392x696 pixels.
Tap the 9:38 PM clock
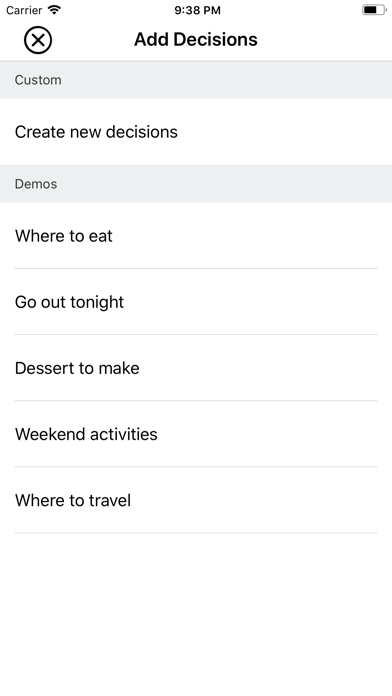click(x=197, y=10)
